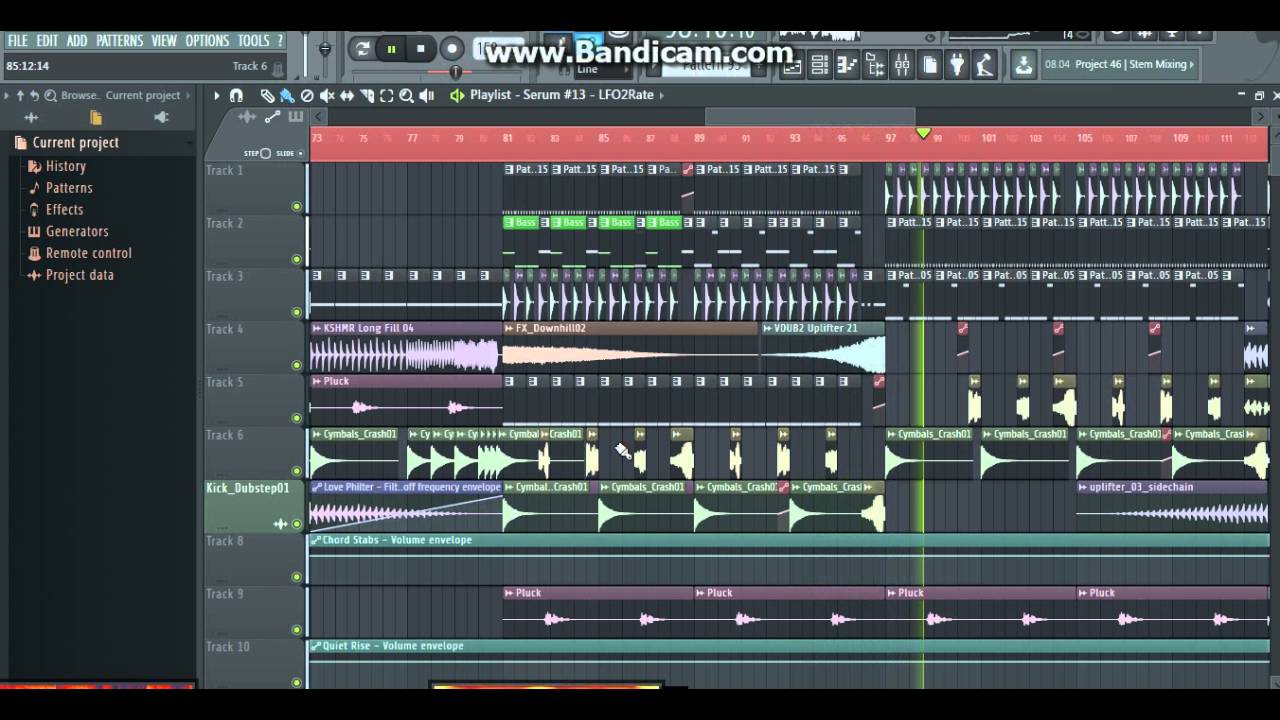
Task: Switch the browser to the current project files tab
Action: tap(96, 117)
